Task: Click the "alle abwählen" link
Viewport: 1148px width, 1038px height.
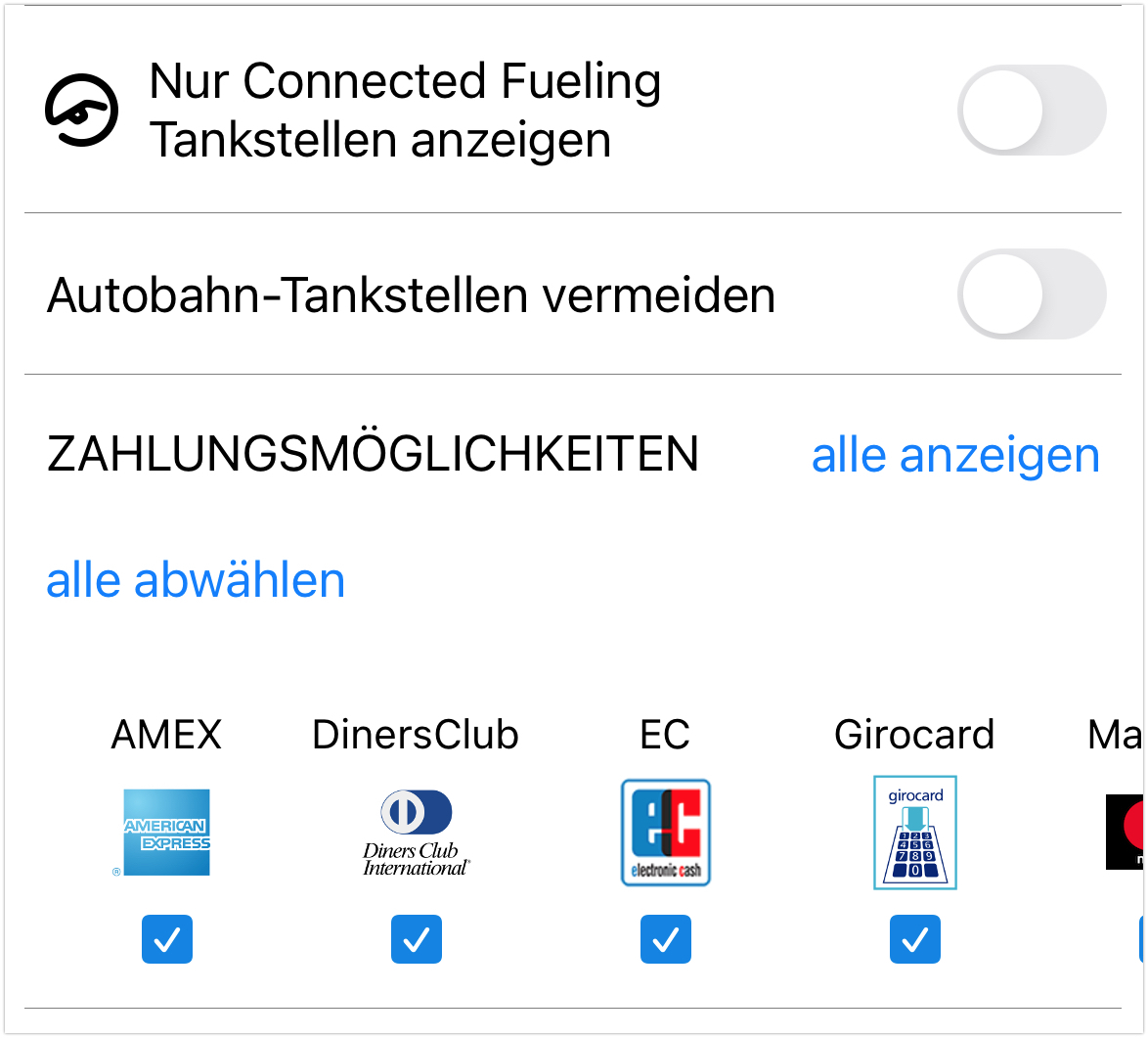Action: point(196,580)
